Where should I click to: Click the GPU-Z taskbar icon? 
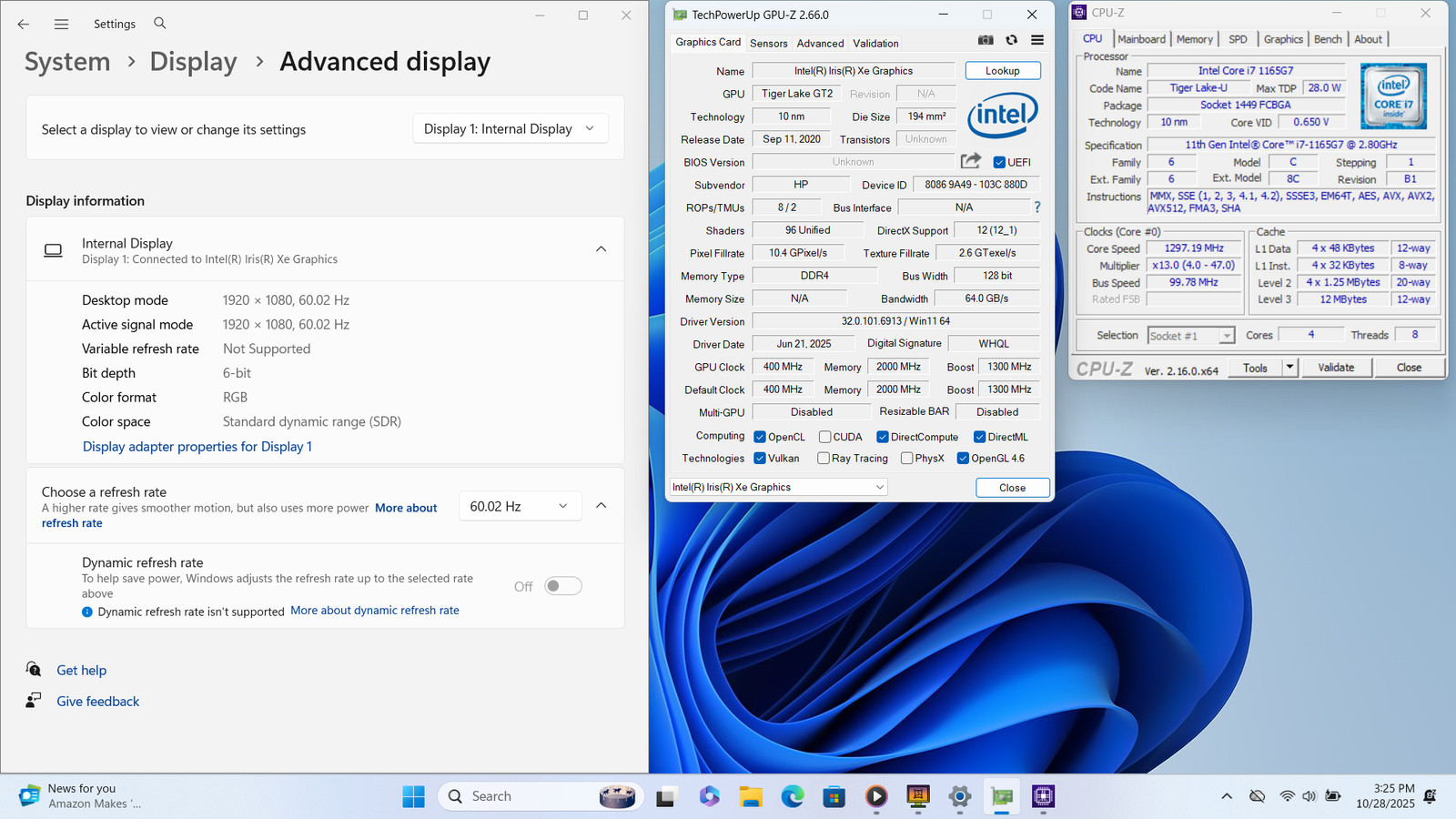(x=1002, y=796)
